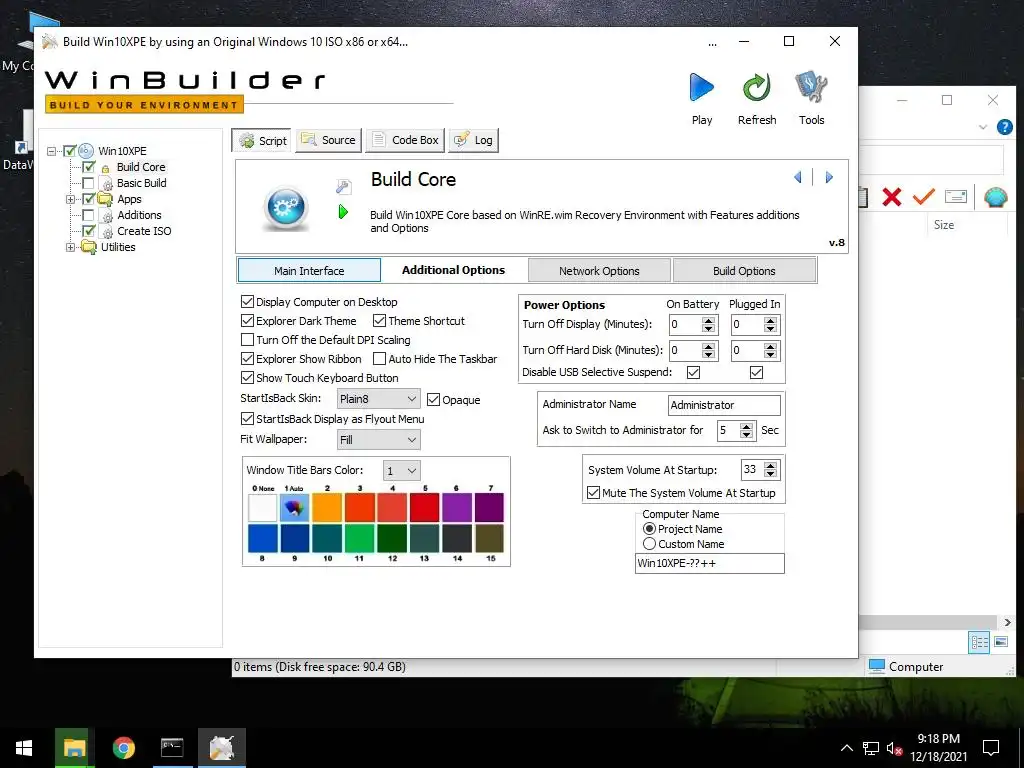Toggle the Build Core tree checkbox
The height and width of the screenshot is (768, 1024).
click(88, 167)
